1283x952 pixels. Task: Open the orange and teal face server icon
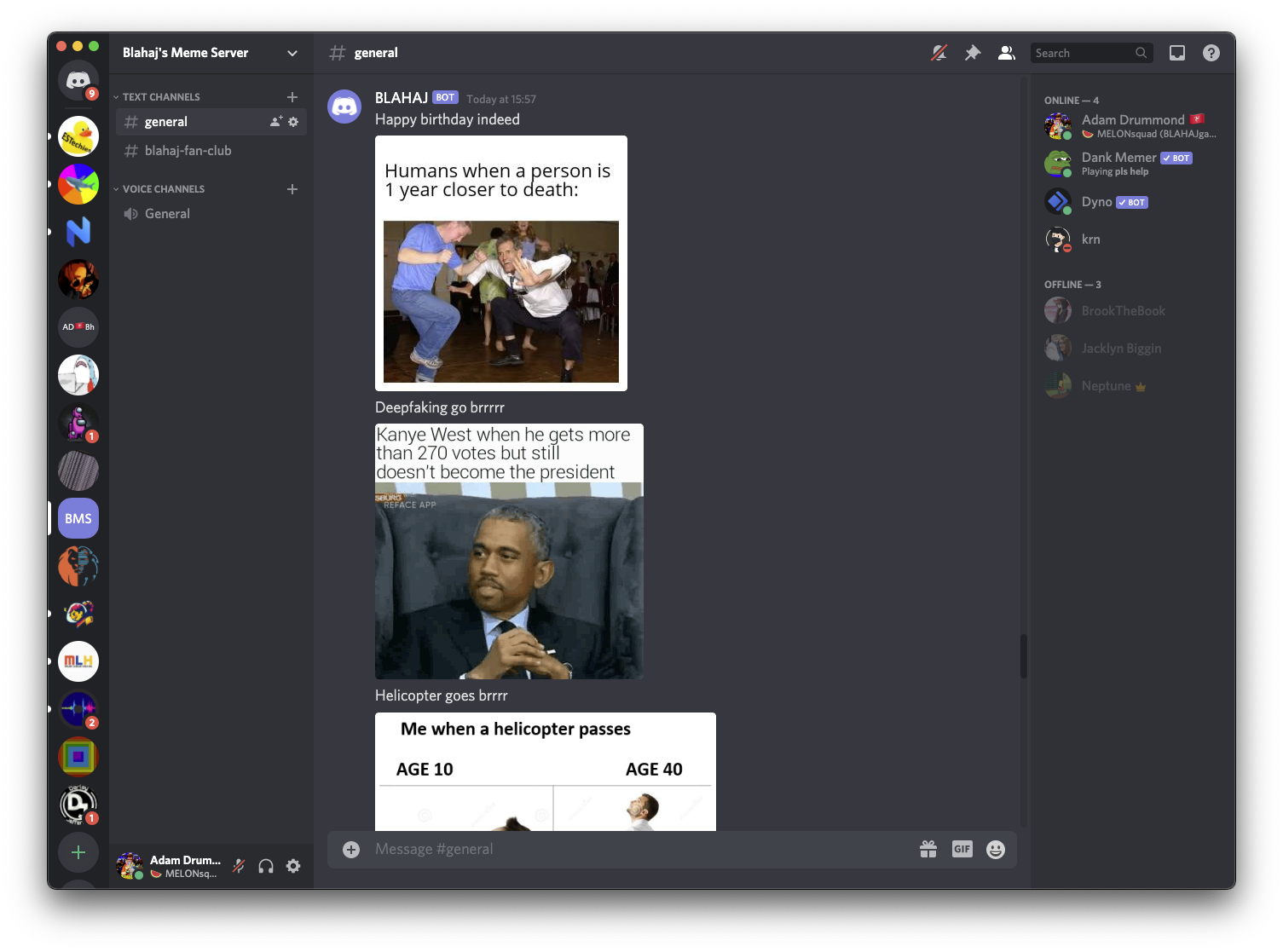pos(78,566)
